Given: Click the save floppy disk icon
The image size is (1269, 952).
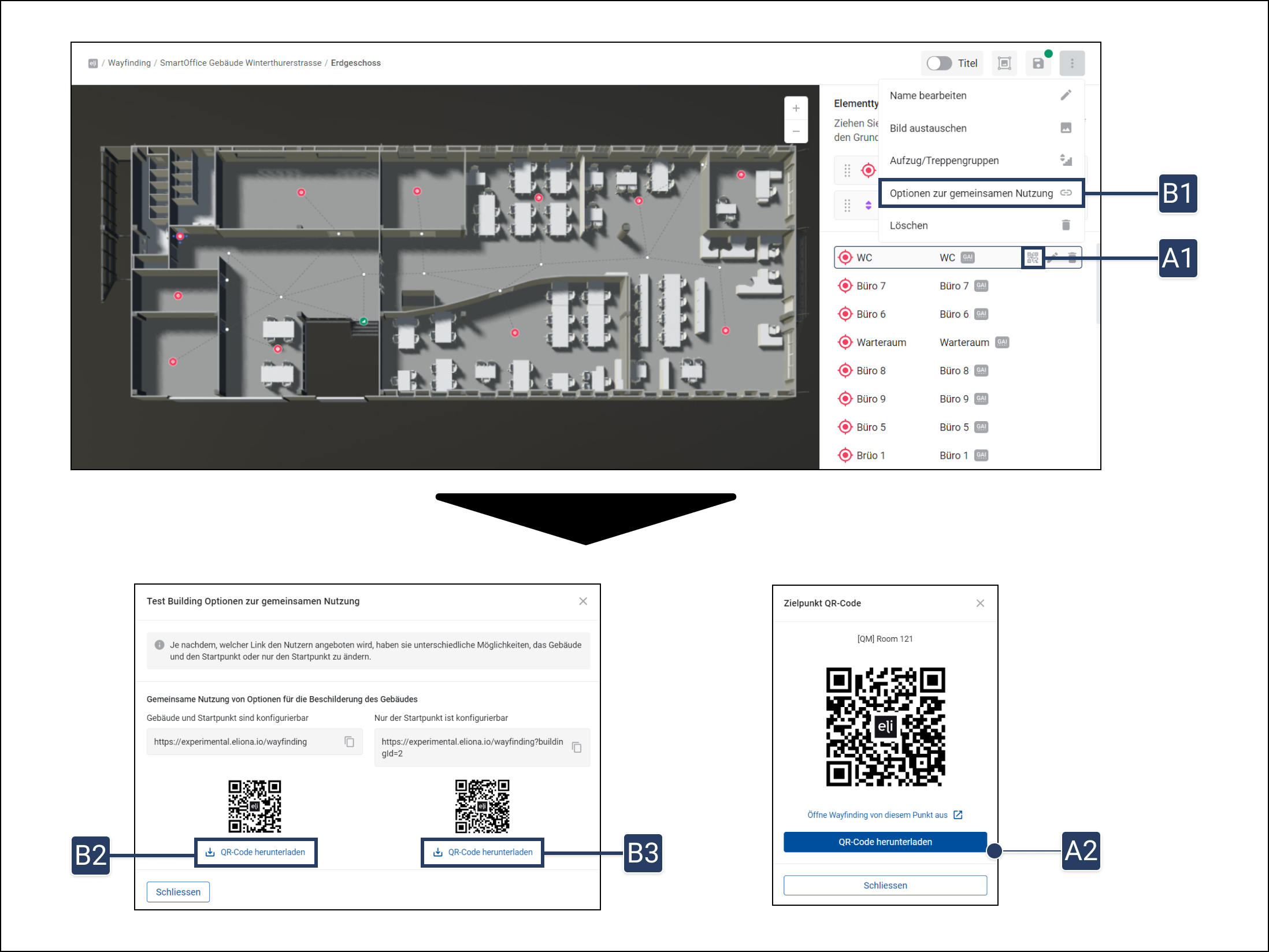Looking at the screenshot, I should (1038, 64).
